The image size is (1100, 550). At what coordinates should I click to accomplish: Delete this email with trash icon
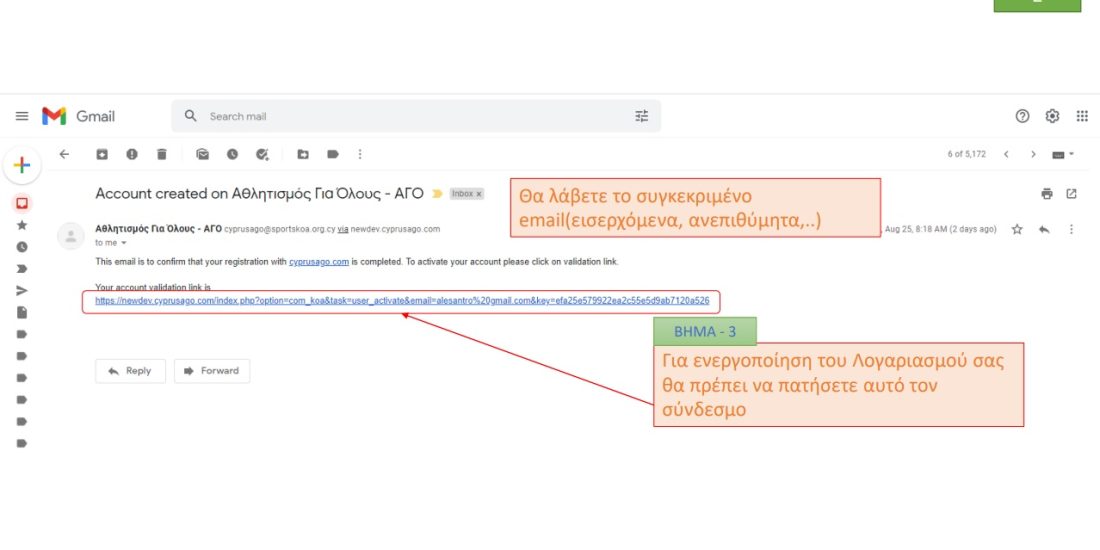coord(162,154)
